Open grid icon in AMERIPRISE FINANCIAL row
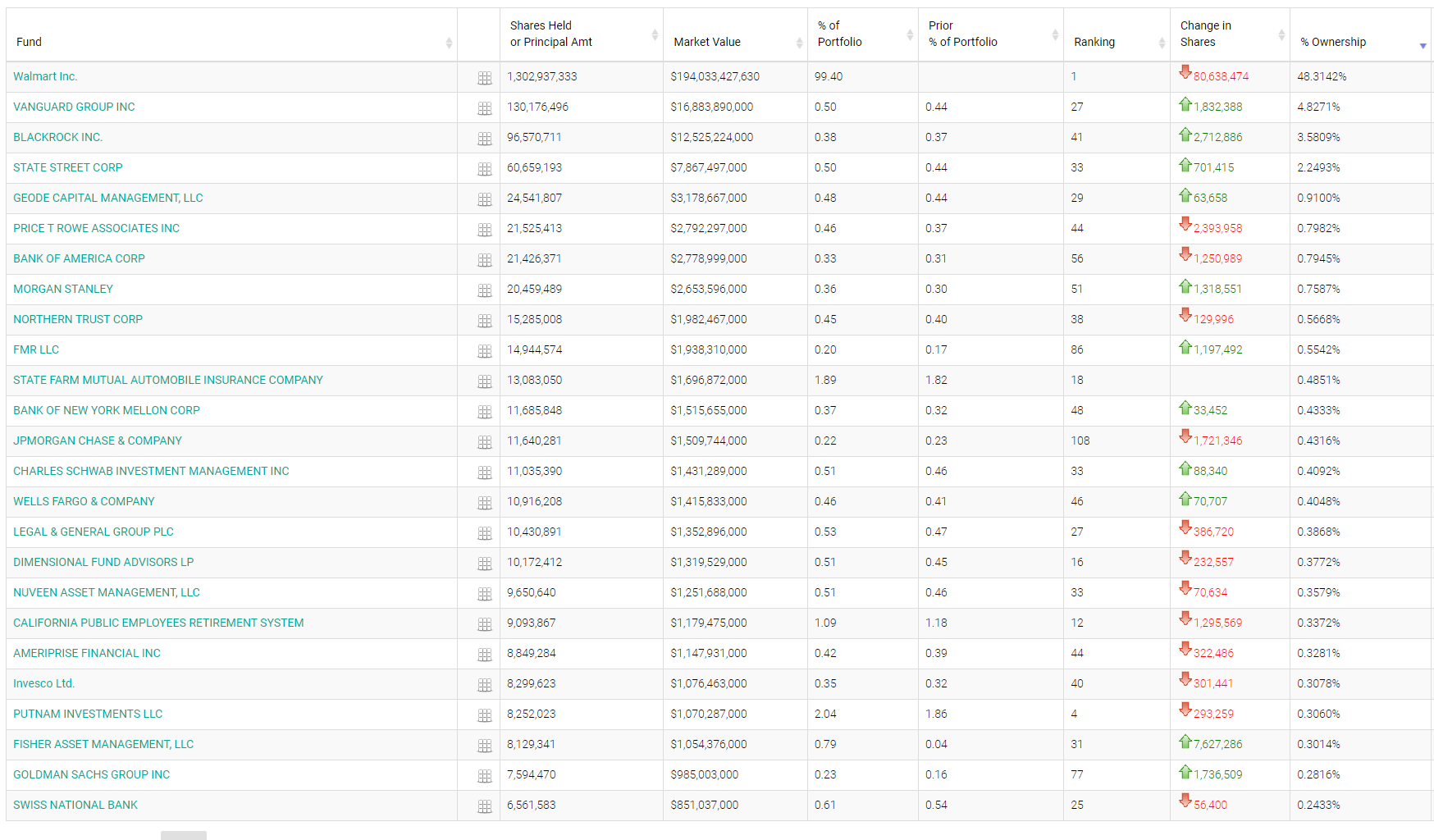 point(484,655)
